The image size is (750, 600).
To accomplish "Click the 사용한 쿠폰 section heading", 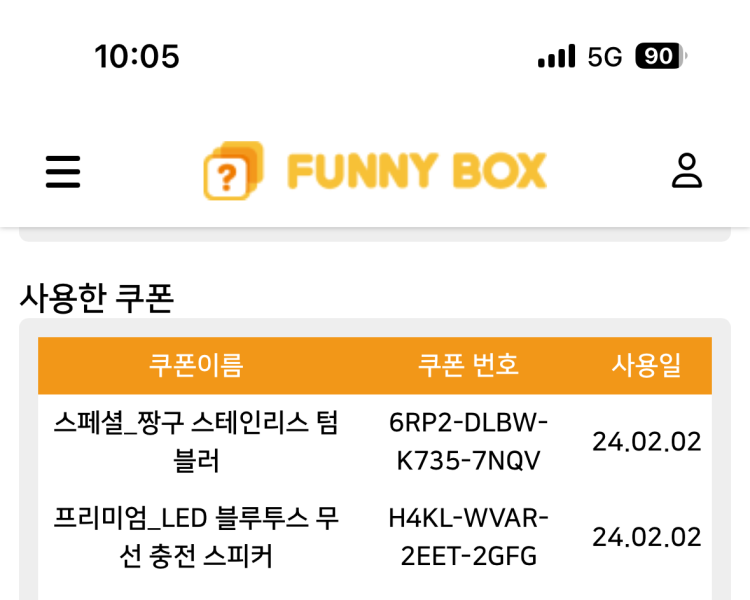I will click(x=97, y=297).
